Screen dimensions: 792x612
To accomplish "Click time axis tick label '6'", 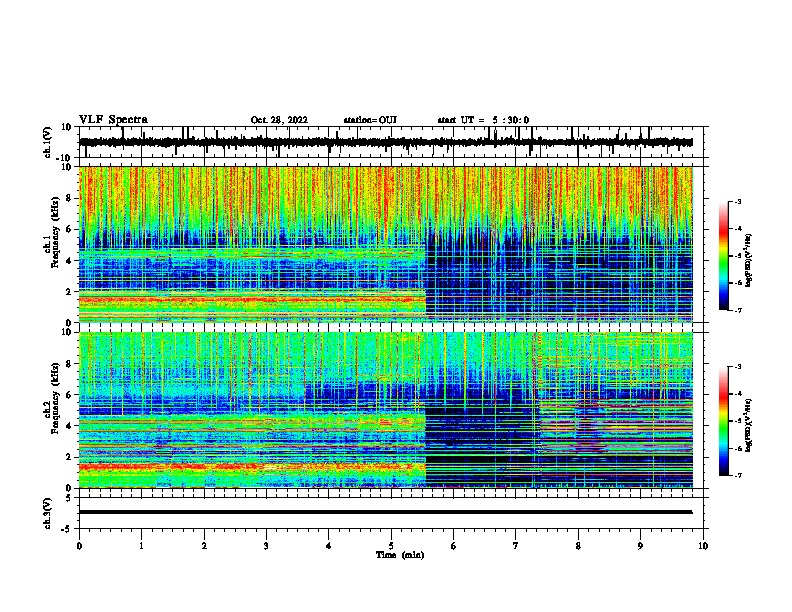I will 453,546.
